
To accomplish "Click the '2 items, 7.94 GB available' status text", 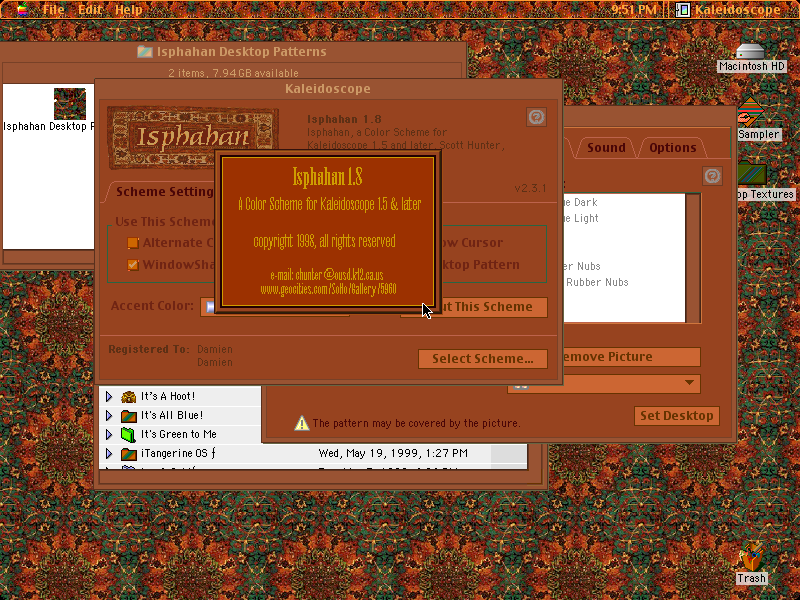I will point(234,73).
